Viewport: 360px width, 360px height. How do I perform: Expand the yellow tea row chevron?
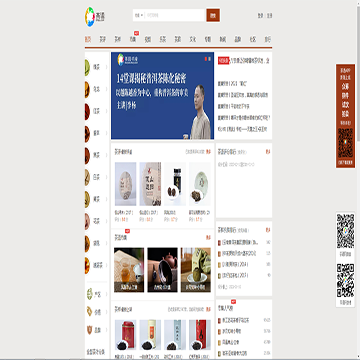(106, 199)
